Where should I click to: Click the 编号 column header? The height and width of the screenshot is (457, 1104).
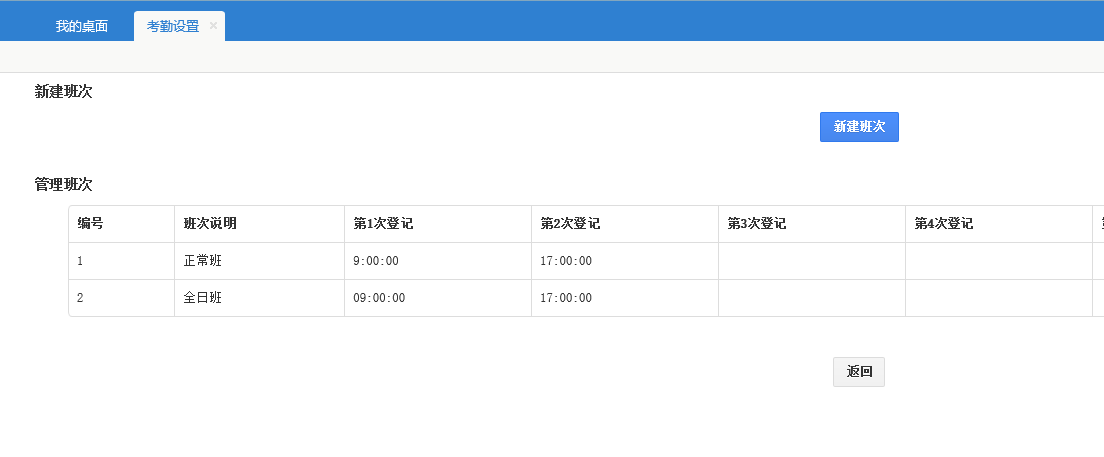(x=91, y=224)
